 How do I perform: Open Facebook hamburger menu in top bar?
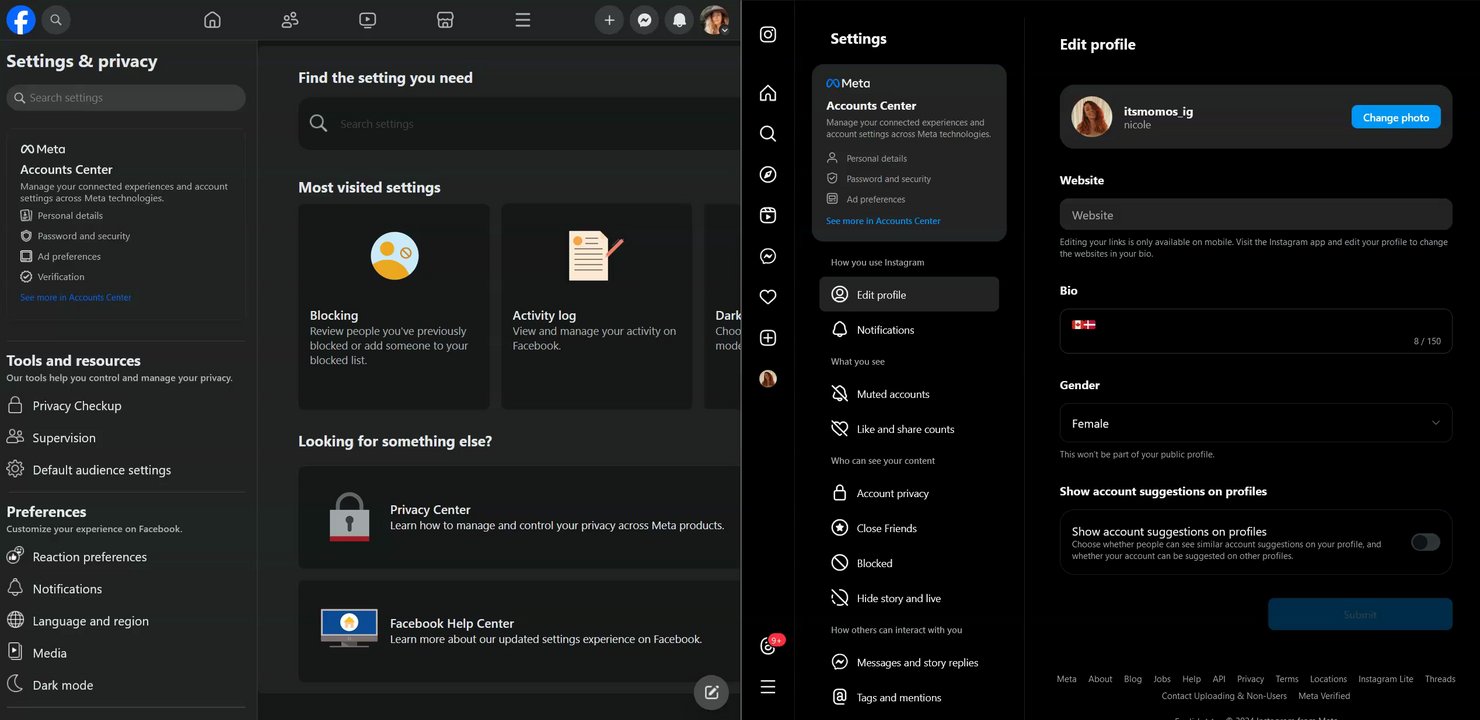(522, 20)
